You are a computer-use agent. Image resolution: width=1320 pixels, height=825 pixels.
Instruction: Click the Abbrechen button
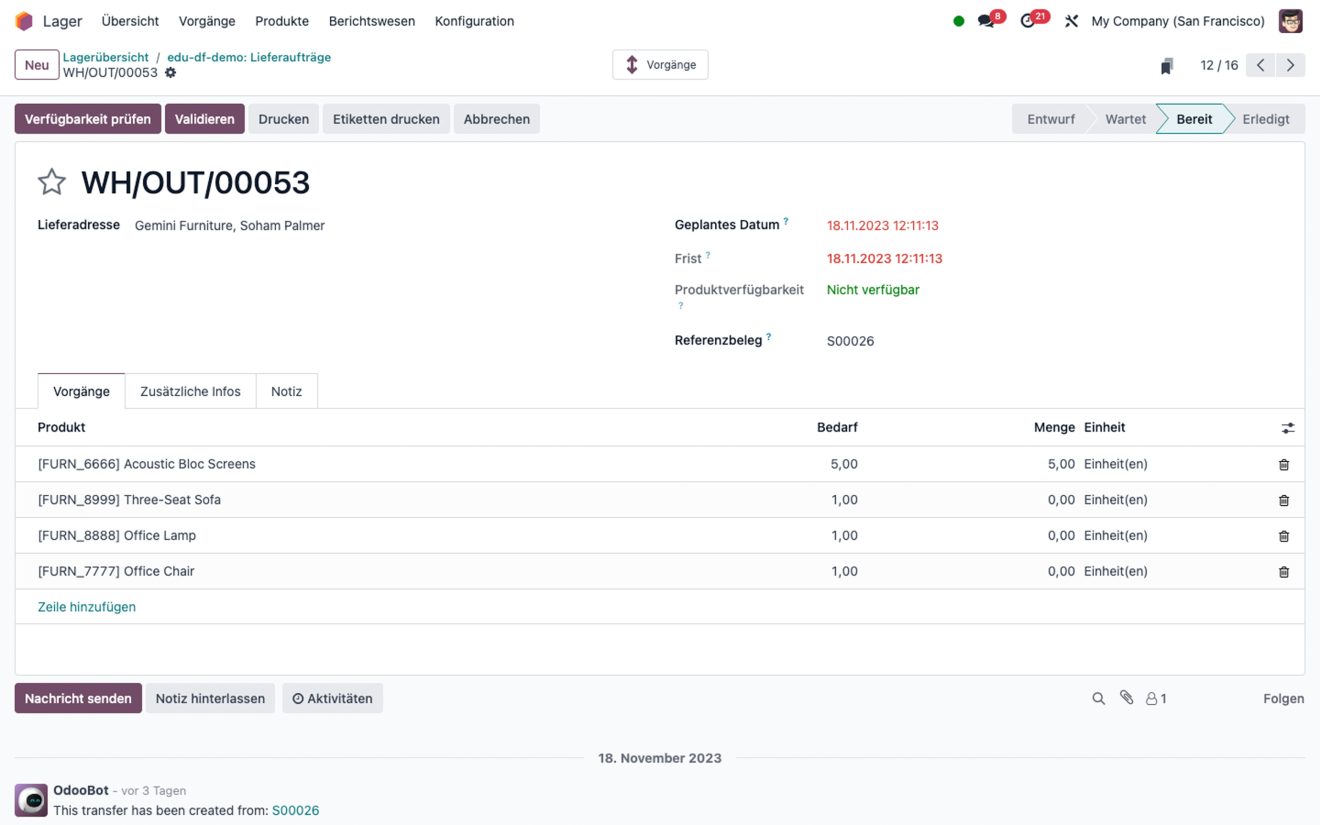click(497, 119)
